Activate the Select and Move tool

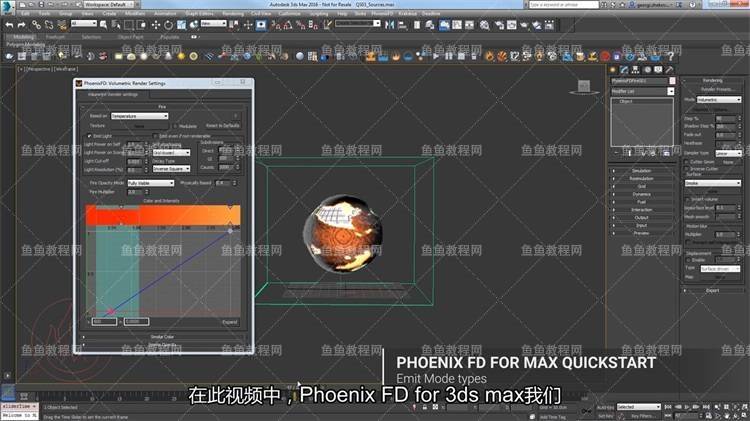(x=155, y=25)
